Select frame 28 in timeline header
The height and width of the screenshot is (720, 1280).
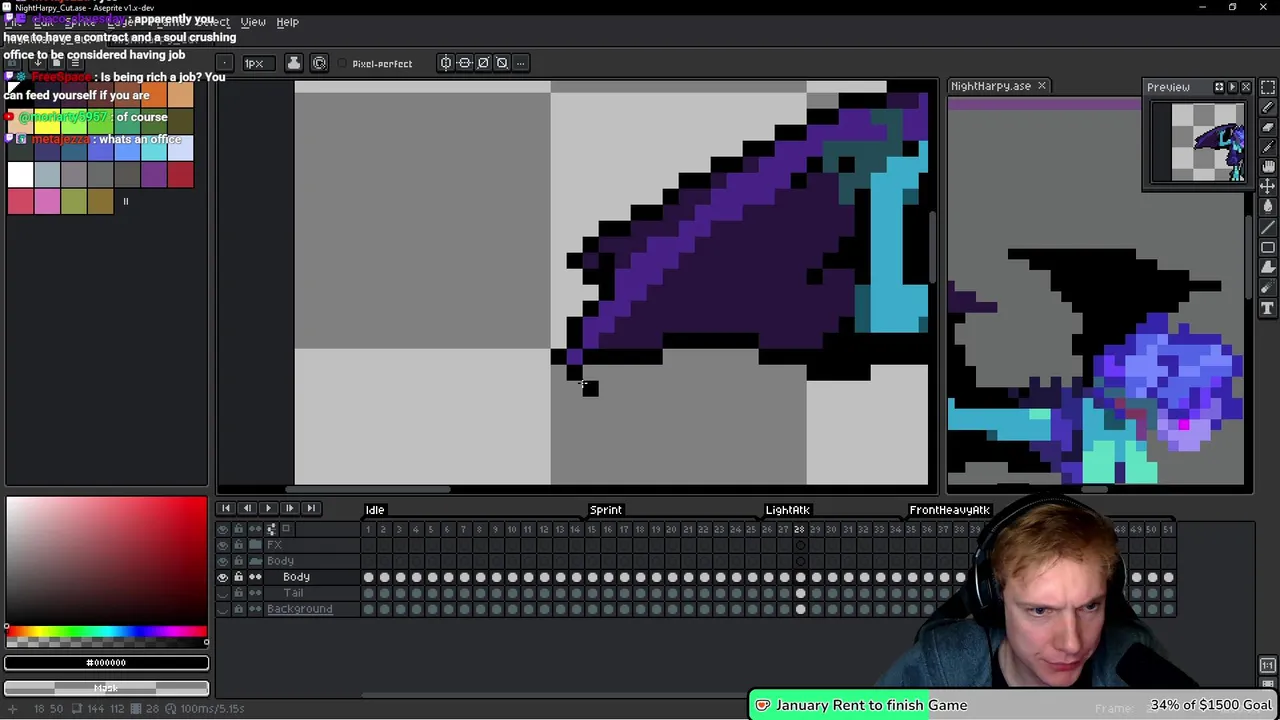[799, 529]
